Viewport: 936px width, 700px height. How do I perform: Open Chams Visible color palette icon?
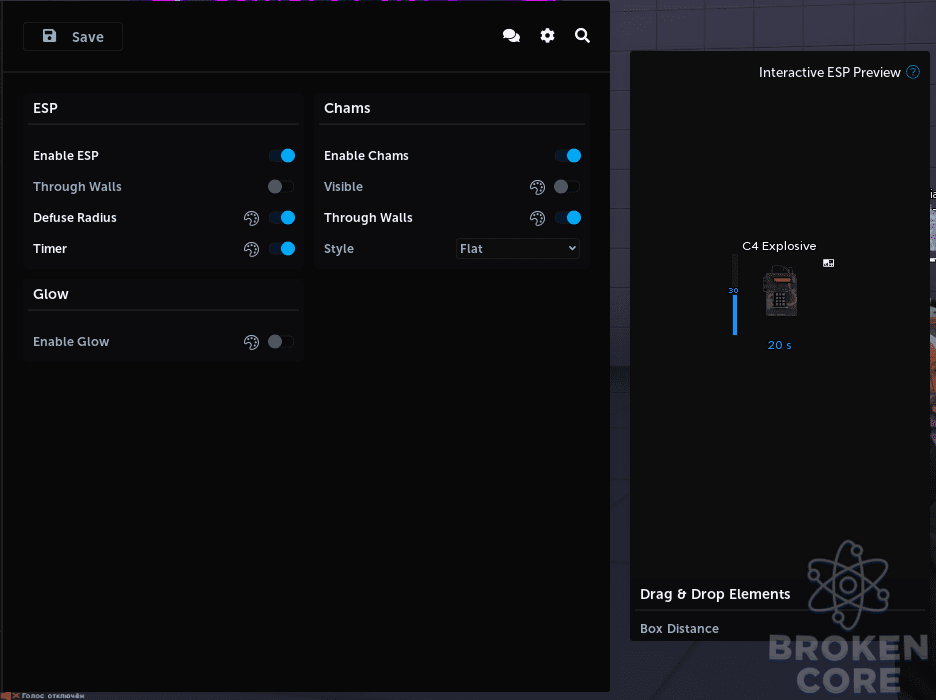click(537, 187)
